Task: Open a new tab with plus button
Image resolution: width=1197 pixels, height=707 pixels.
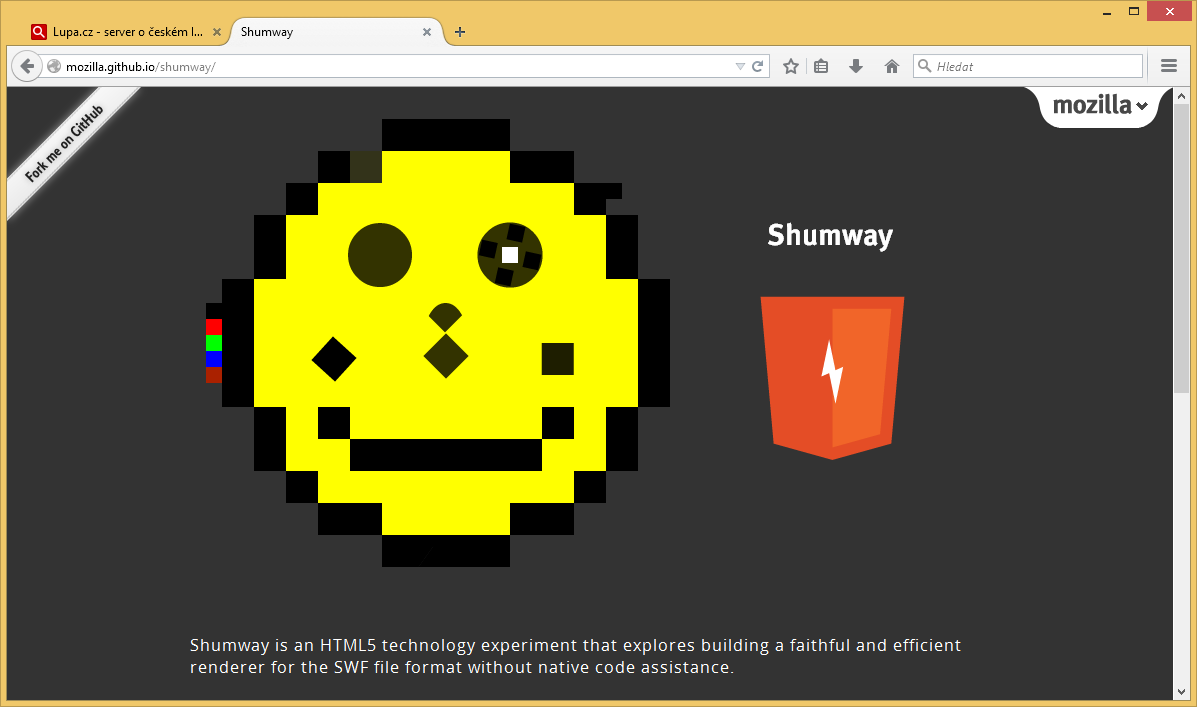Action: 460,32
